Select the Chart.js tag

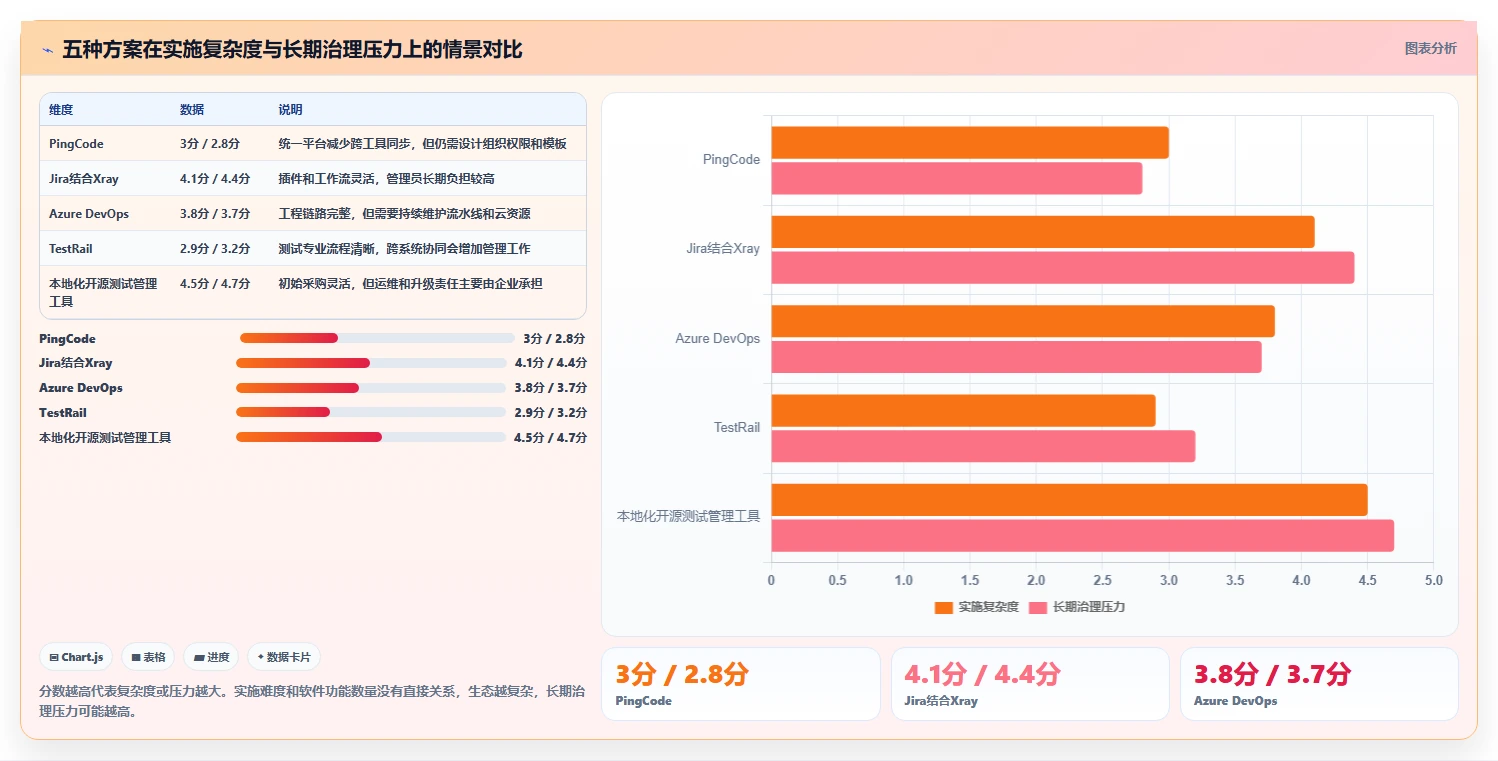(x=76, y=657)
